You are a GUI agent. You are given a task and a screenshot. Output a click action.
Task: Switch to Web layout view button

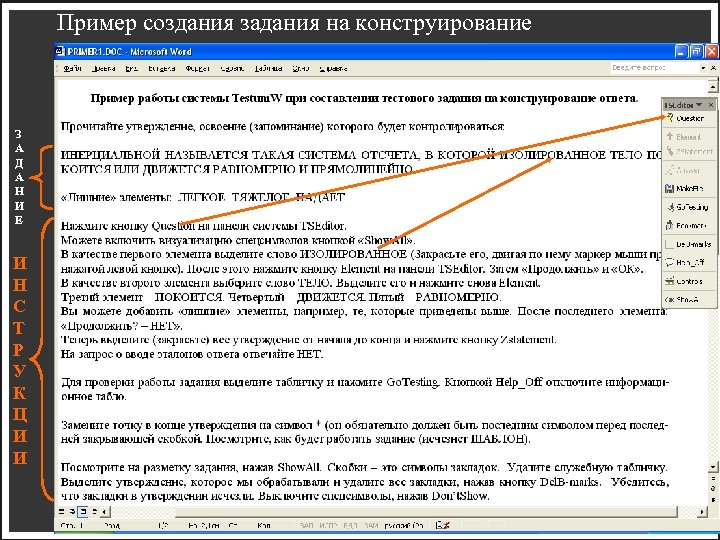click(x=73, y=511)
